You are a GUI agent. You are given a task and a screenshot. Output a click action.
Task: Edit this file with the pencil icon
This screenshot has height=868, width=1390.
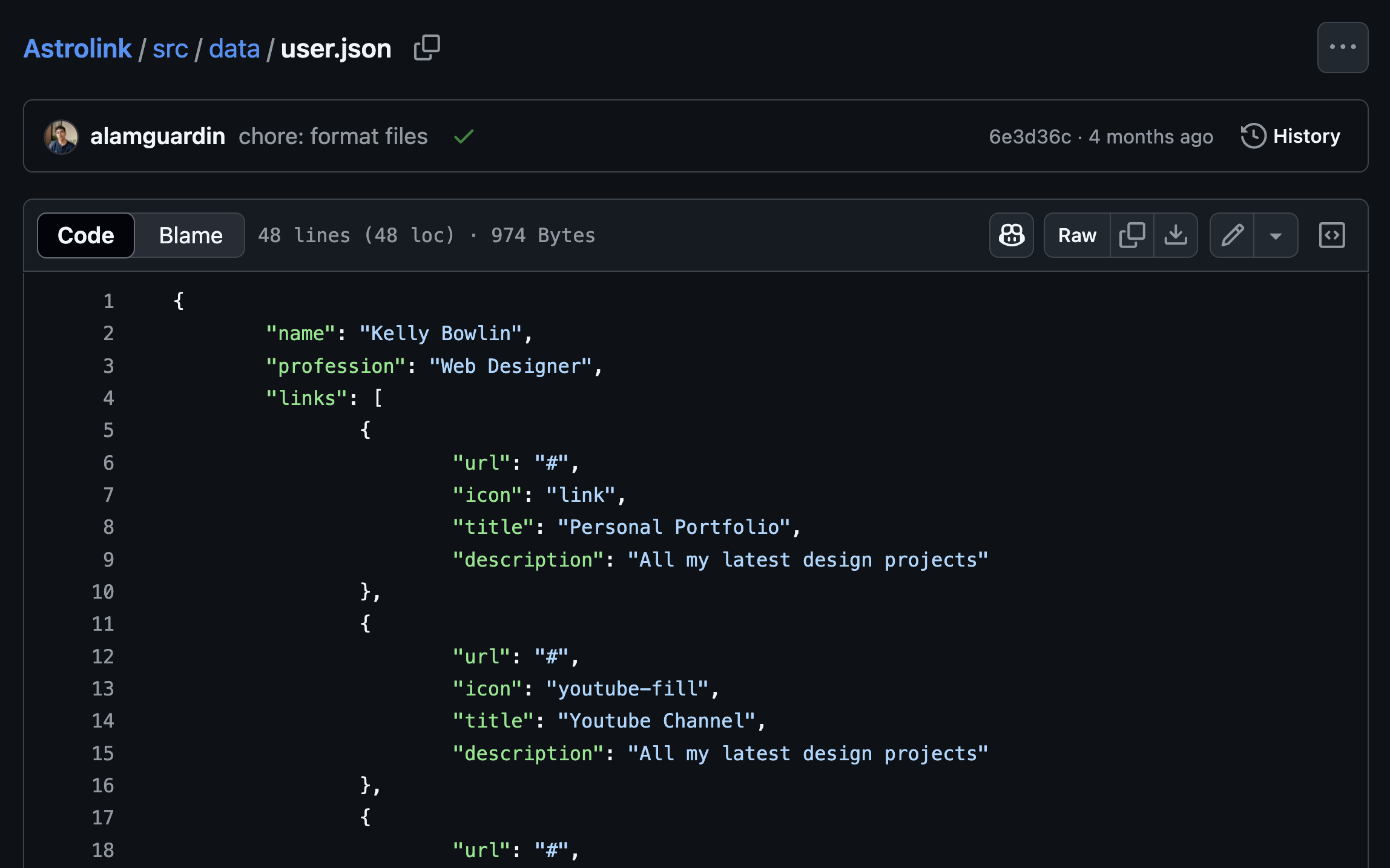pos(1231,235)
